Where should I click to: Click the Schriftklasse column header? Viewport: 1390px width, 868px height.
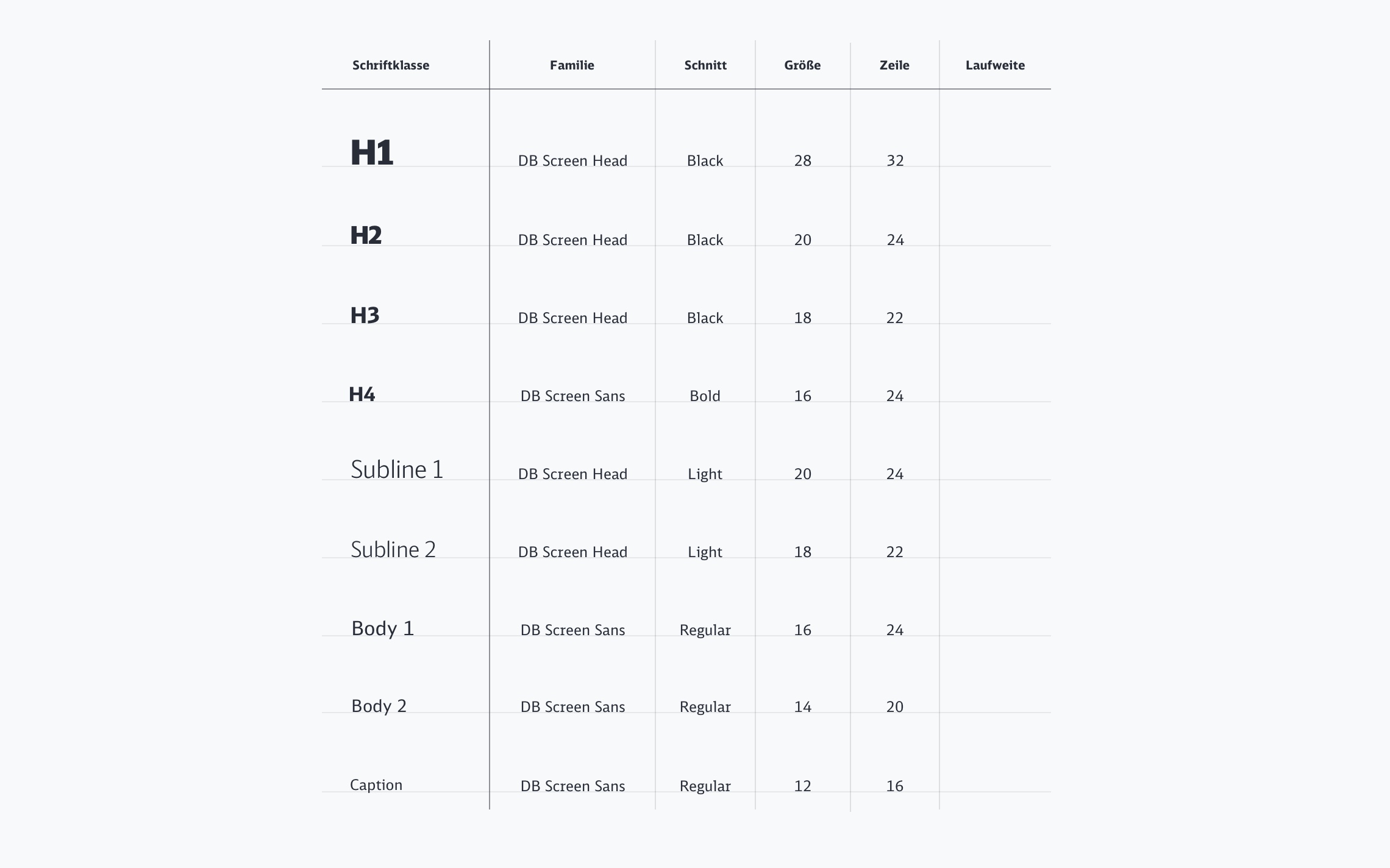click(391, 65)
